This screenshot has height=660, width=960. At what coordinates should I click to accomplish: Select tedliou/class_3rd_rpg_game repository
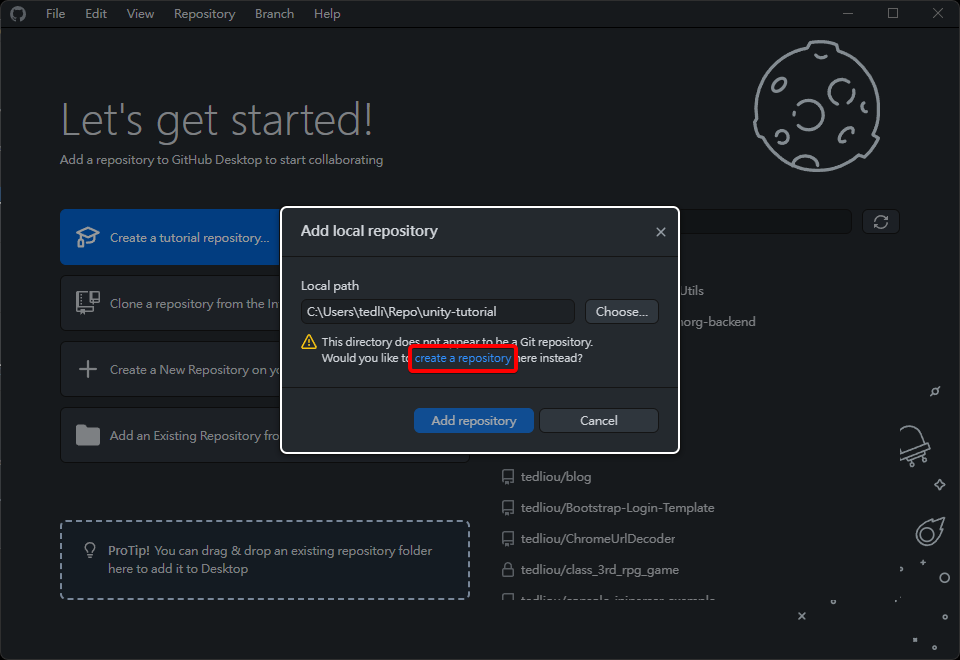[599, 570]
